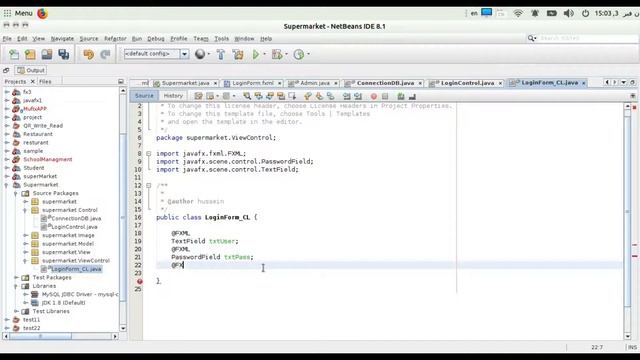Viewport: 640px width, 360px height.
Task: Toggle the INS insert mode indicator
Action: click(633, 347)
